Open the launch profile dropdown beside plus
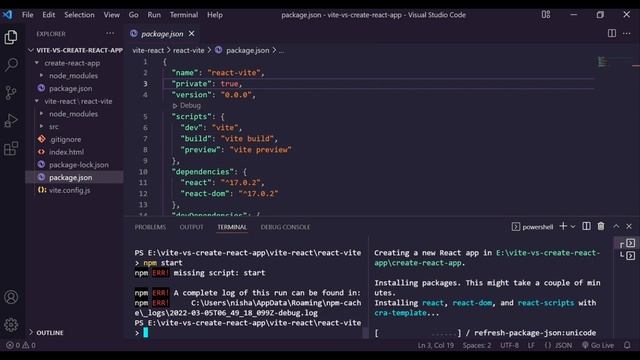640x360 pixels. 573,227
